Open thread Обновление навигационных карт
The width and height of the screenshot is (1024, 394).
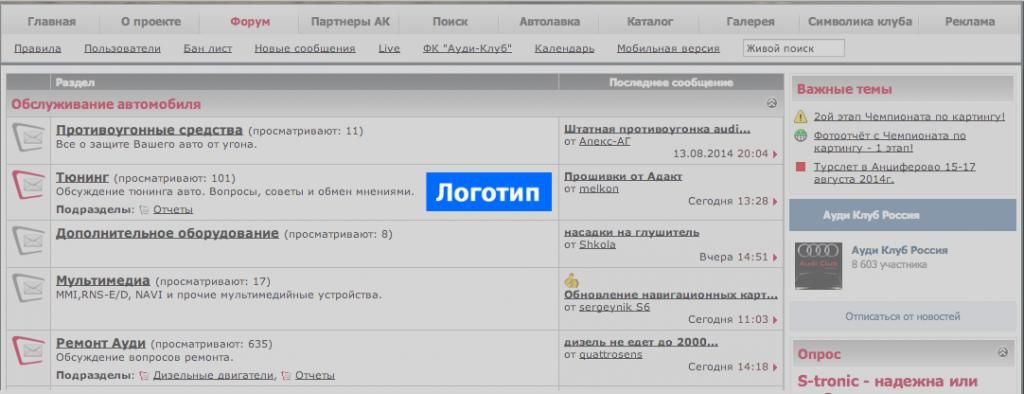[671, 295]
